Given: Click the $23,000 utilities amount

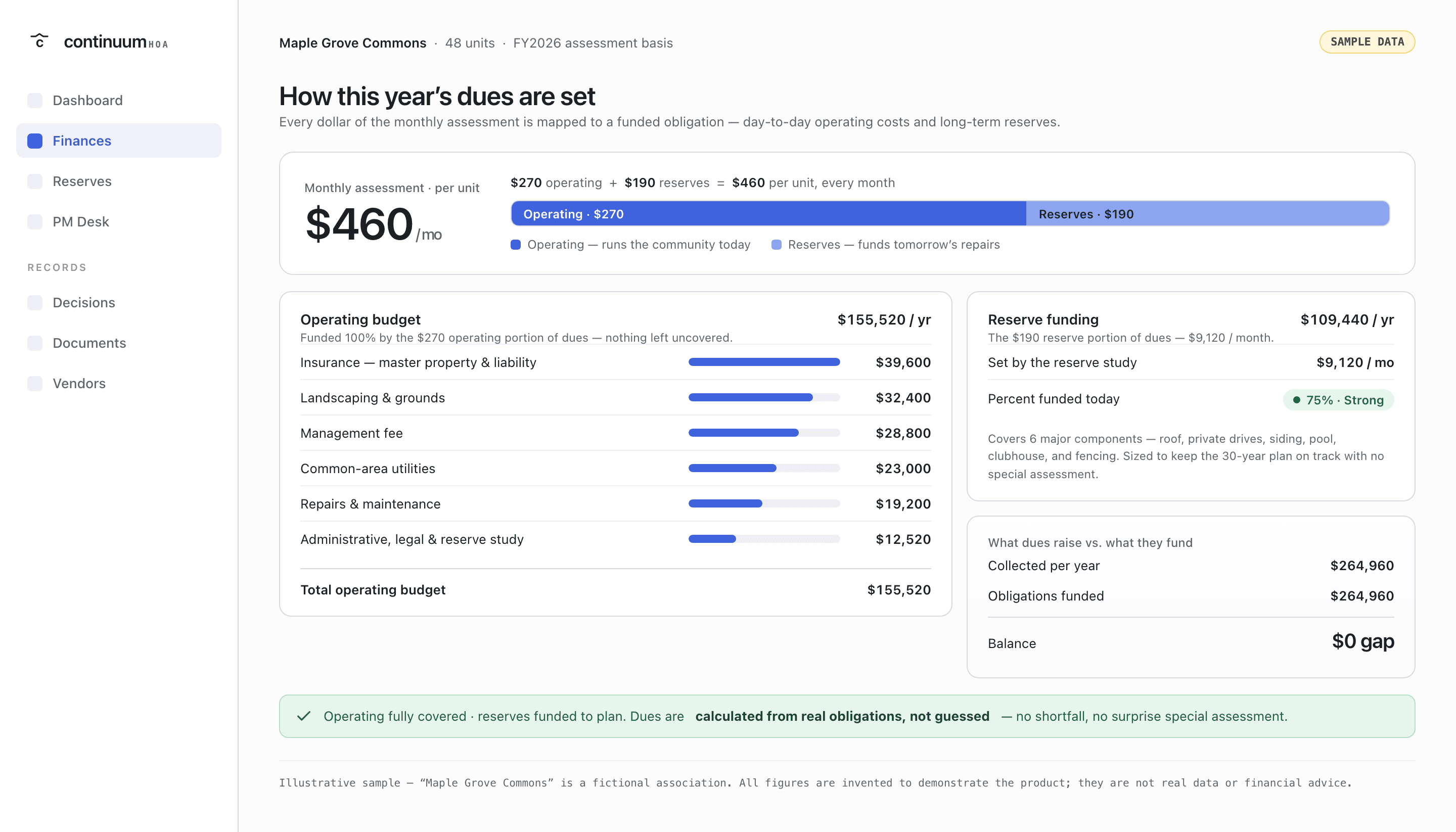Looking at the screenshot, I should point(903,469).
